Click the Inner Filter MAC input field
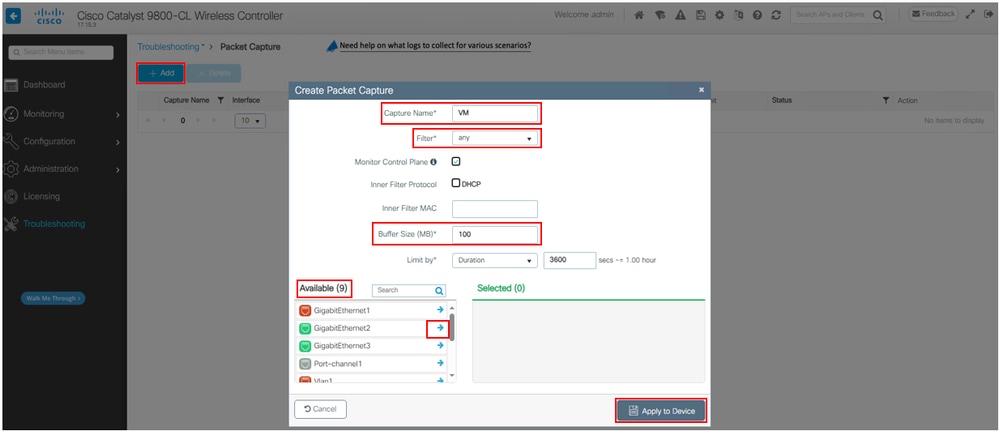Screen dimensions: 999x431 495,208
